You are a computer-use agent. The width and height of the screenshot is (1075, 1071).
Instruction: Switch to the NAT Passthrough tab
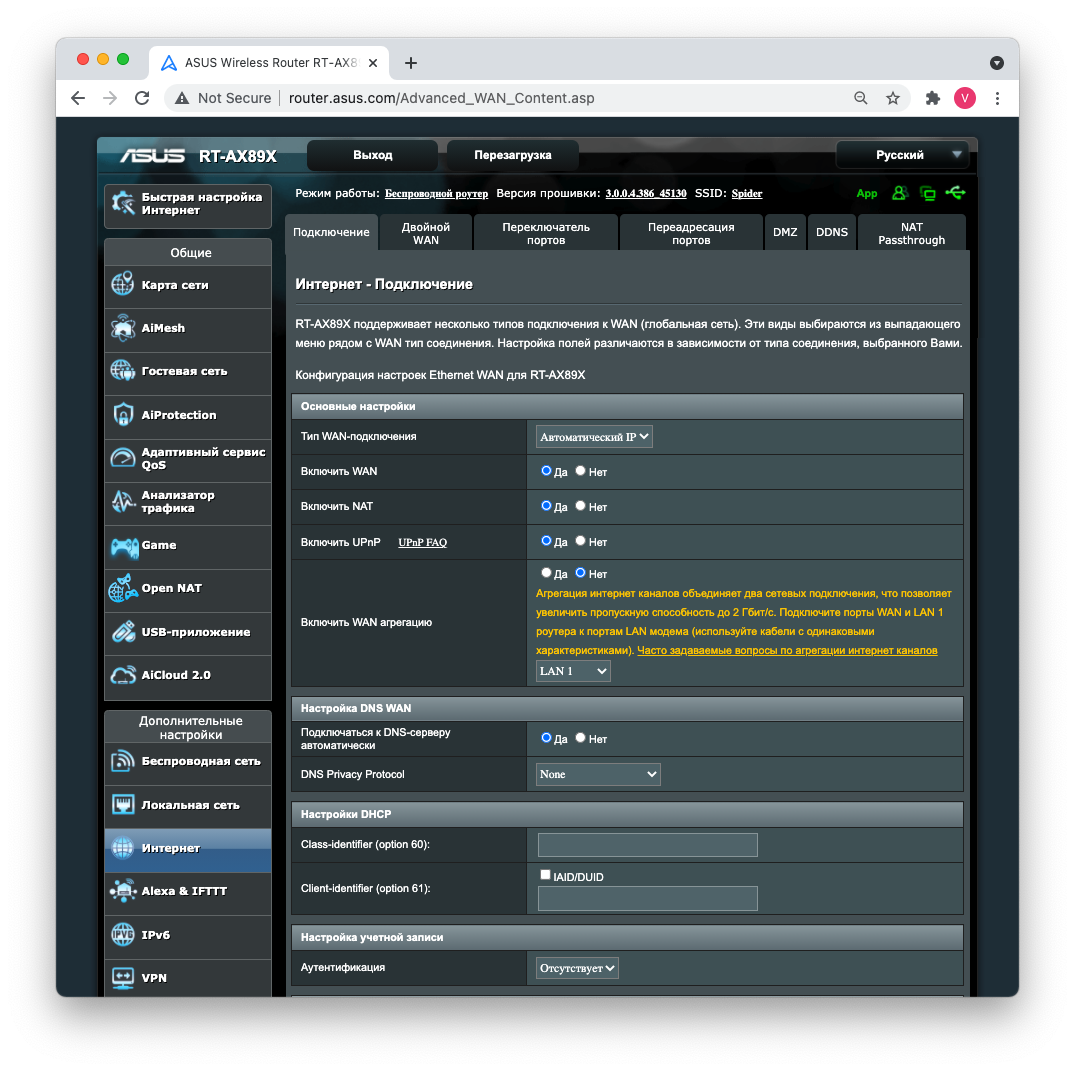click(911, 233)
